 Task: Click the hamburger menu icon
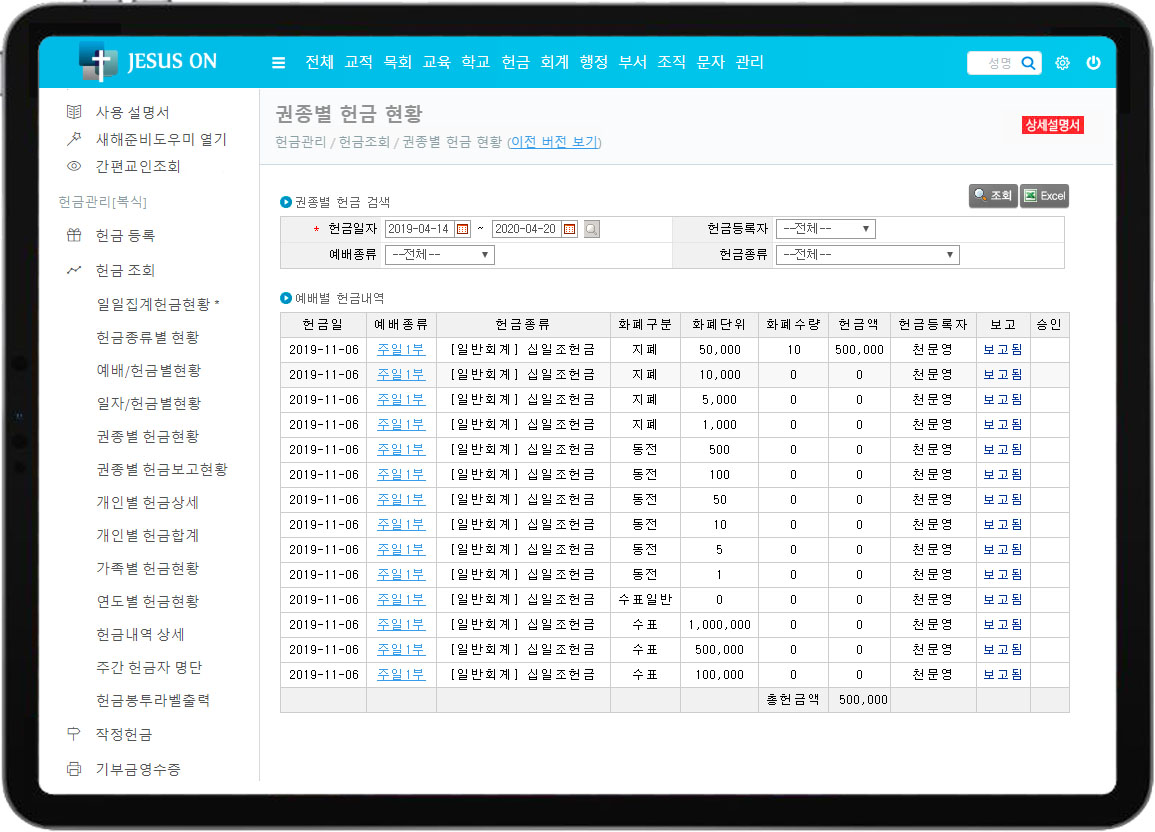point(278,63)
